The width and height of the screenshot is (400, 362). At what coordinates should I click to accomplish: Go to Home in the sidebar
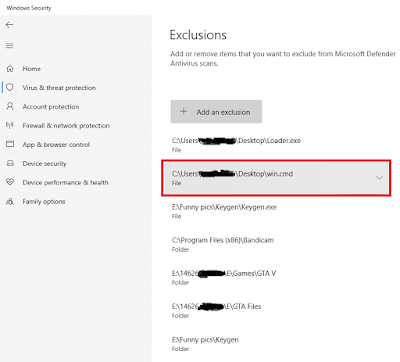(31, 69)
